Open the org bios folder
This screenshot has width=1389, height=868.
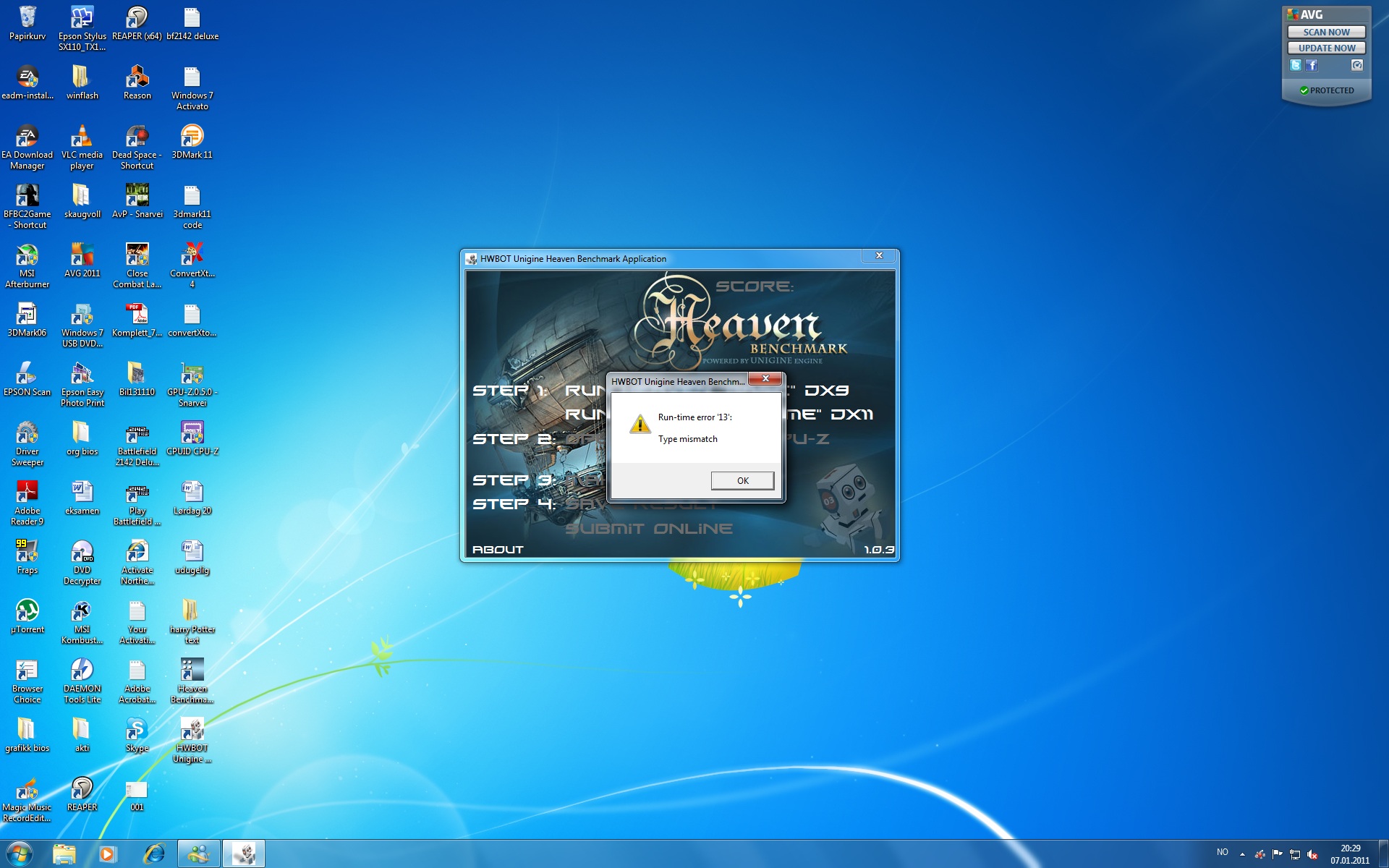82,438
